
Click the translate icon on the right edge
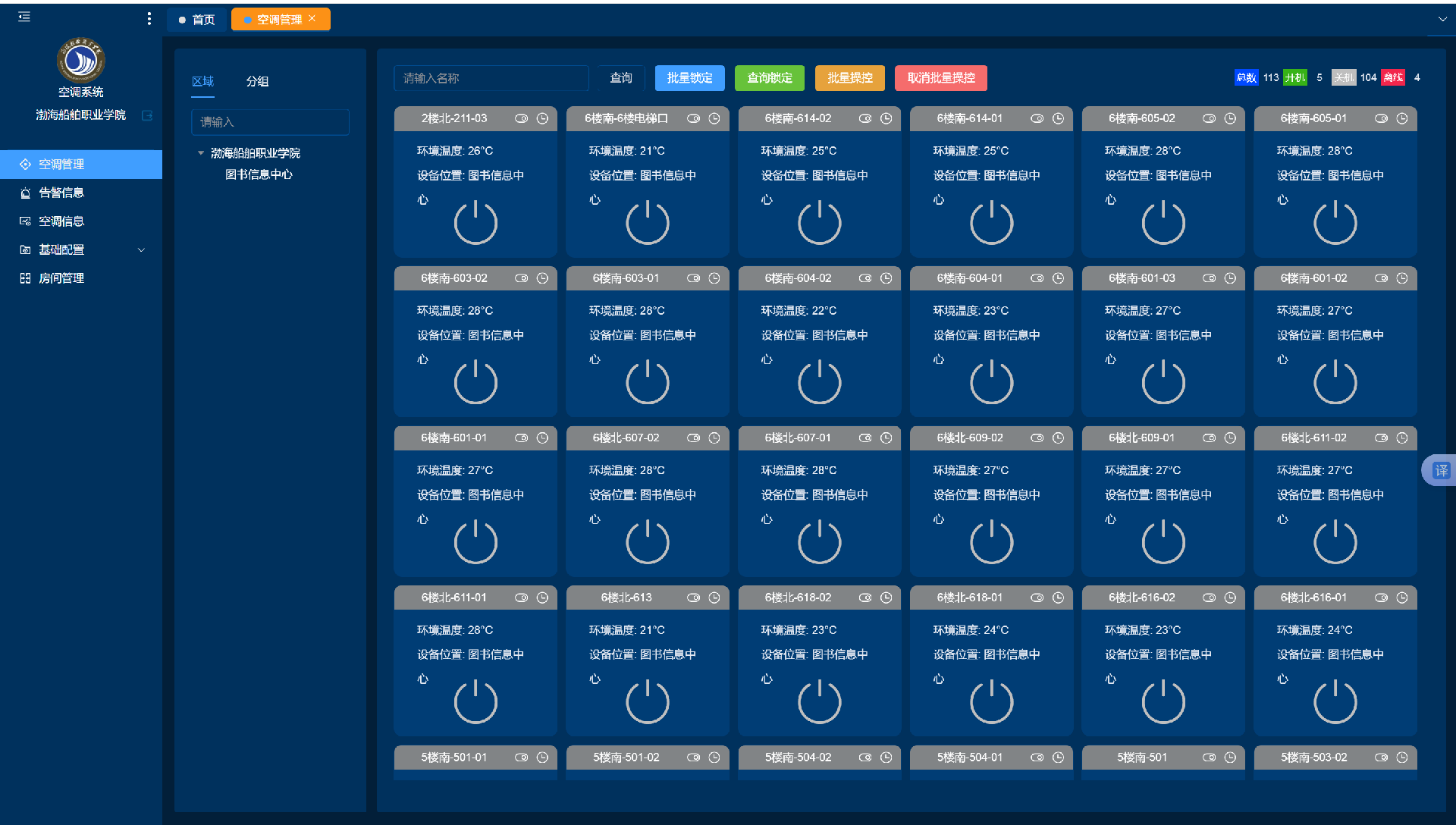tap(1440, 469)
